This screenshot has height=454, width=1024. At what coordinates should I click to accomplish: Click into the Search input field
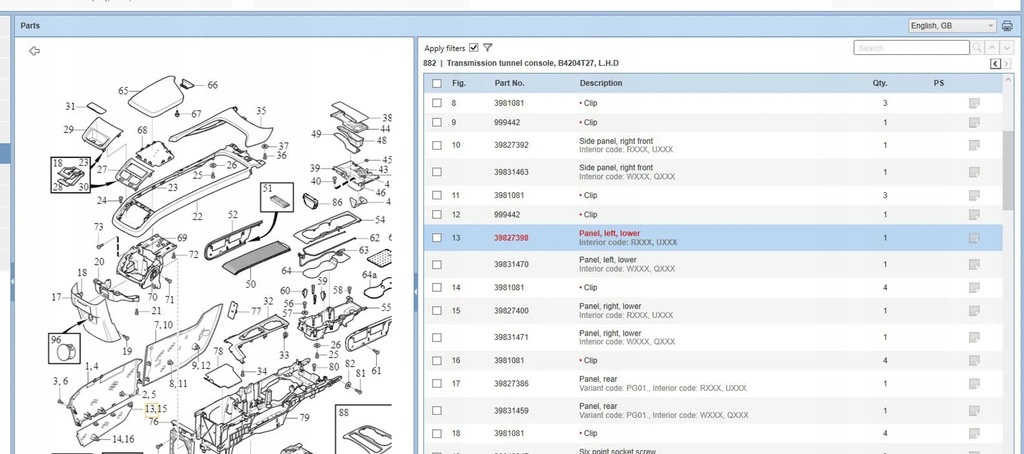912,48
